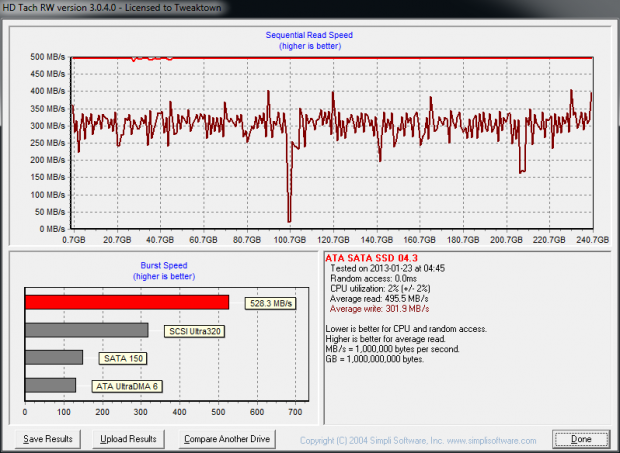Click the HD Tach RW title bar text
The width and height of the screenshot is (620, 453).
(x=112, y=8)
